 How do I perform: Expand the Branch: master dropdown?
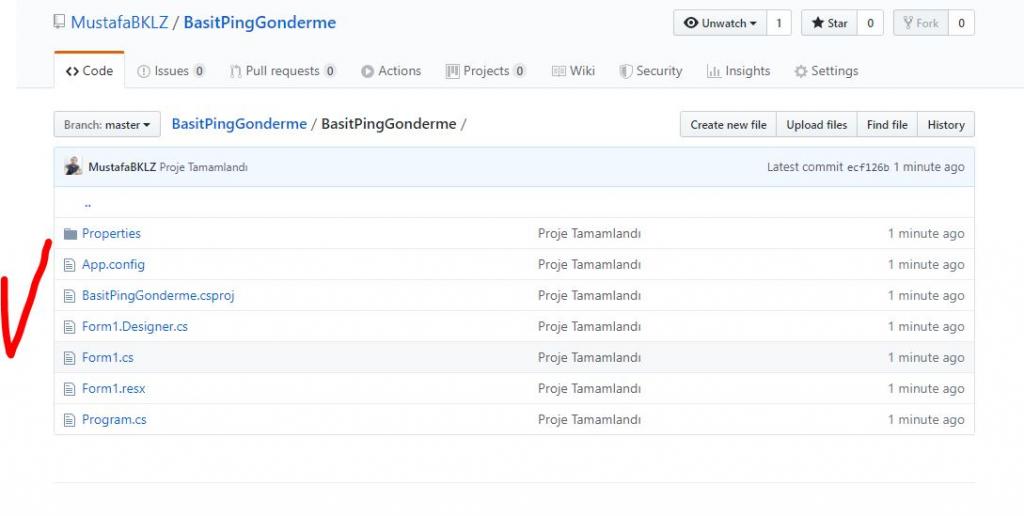point(107,124)
